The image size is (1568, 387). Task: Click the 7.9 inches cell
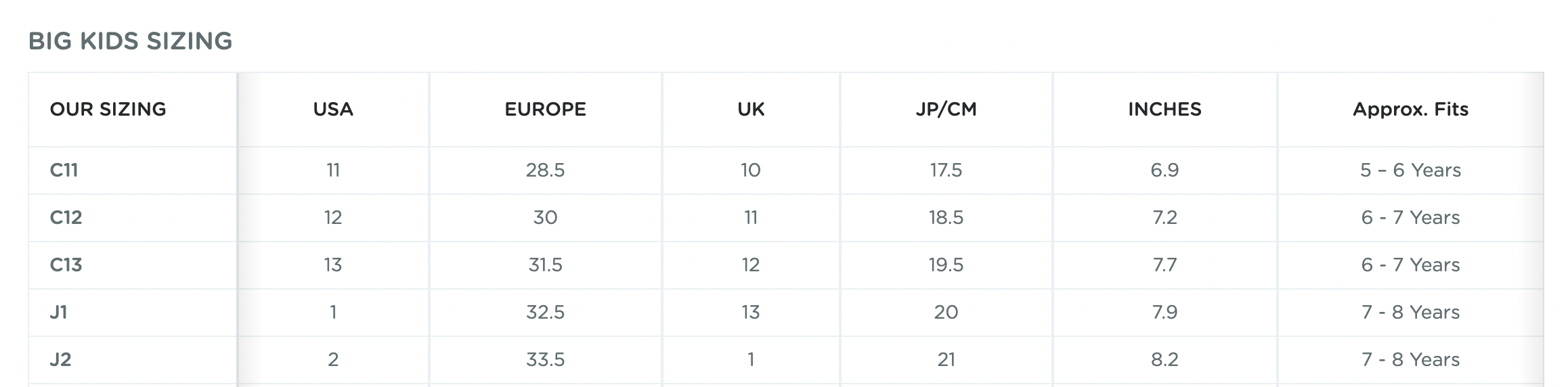click(1164, 312)
